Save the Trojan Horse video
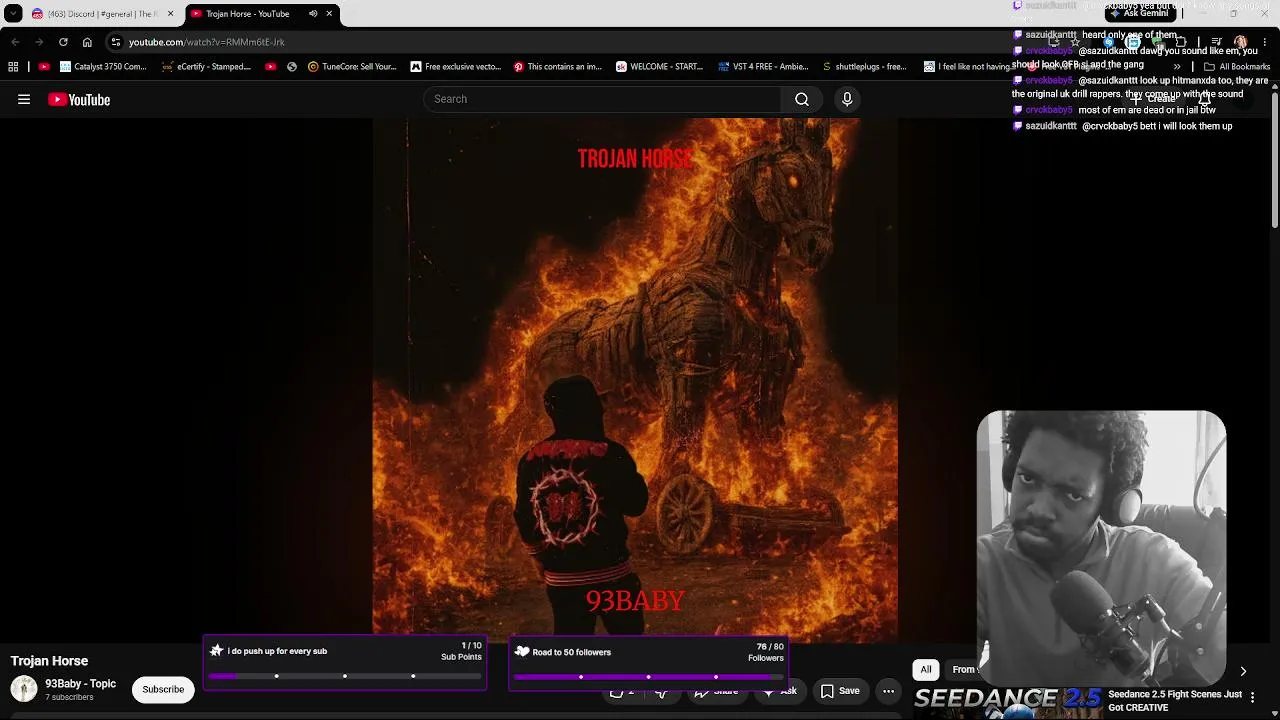Viewport: 1280px width, 720px height. (x=840, y=690)
